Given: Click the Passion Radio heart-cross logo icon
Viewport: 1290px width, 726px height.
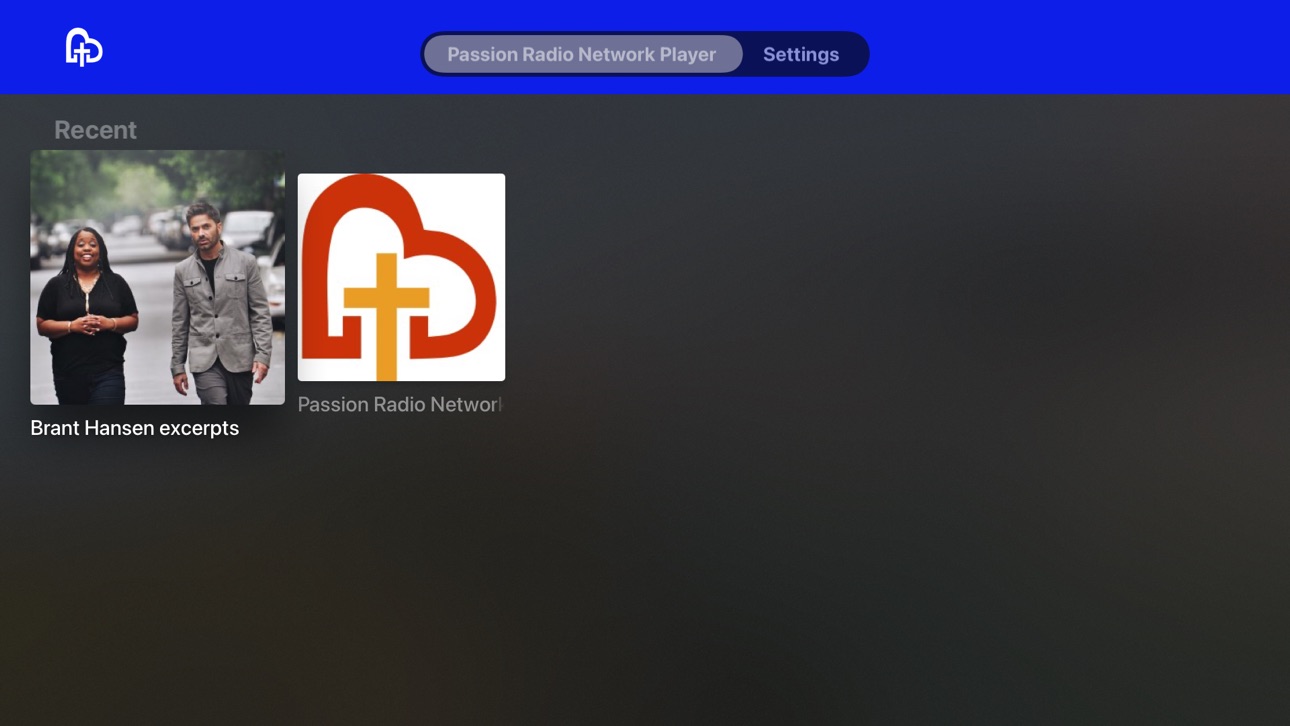Looking at the screenshot, I should tap(84, 47).
